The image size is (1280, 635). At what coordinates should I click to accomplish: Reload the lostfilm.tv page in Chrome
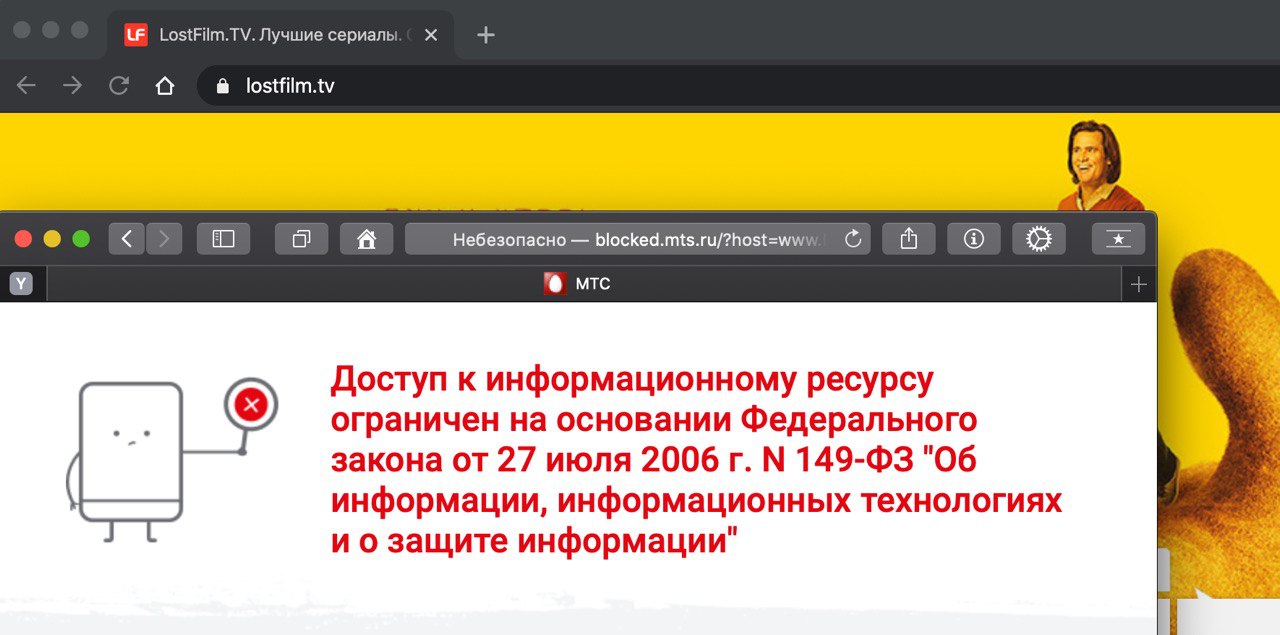(x=119, y=86)
